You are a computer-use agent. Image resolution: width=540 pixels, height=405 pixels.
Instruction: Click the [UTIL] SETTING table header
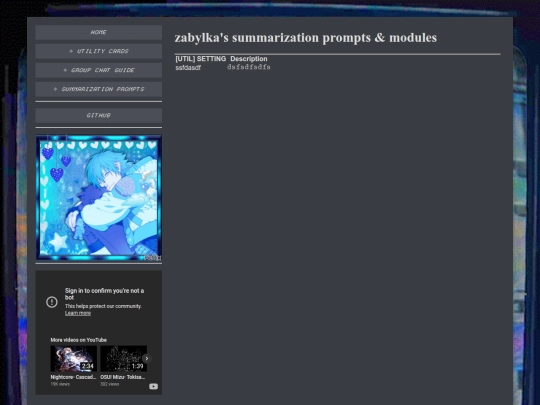[x=201, y=59]
